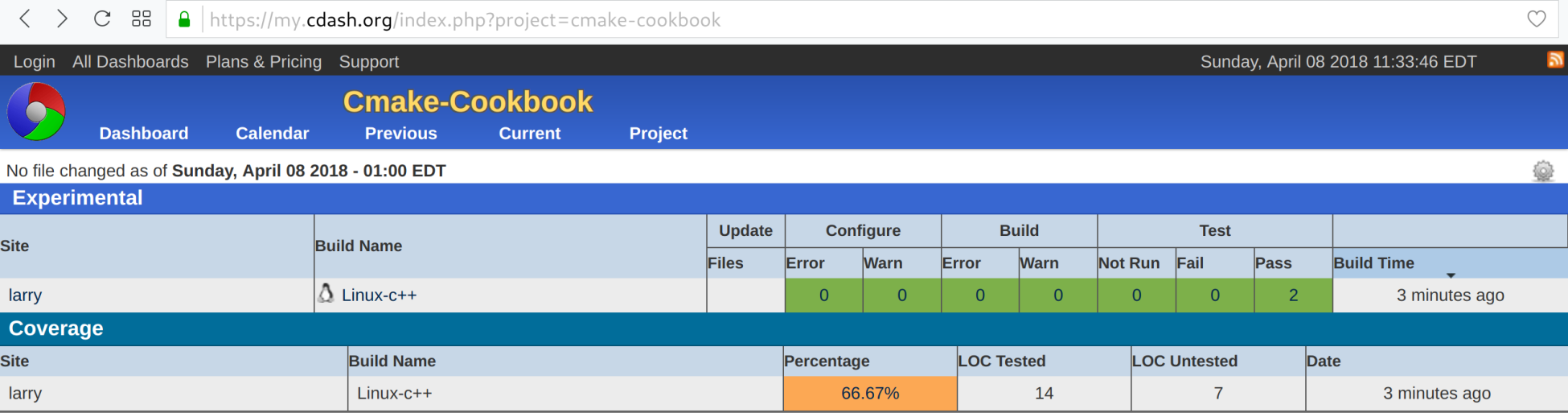Open the Project menu

[658, 134]
